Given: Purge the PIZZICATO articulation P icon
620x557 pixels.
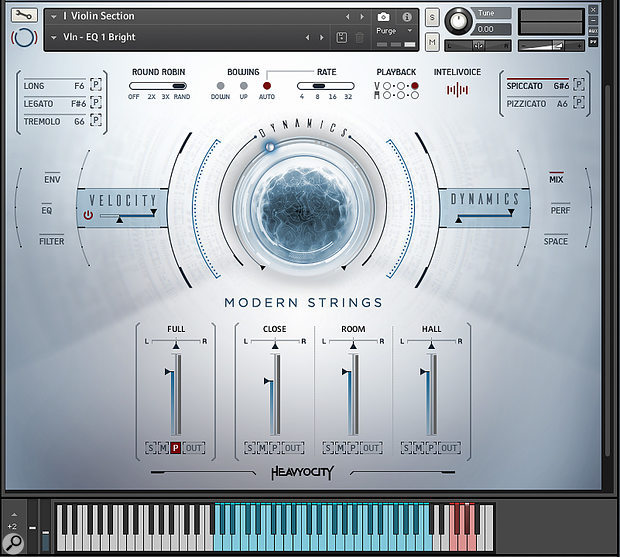Looking at the screenshot, I should point(579,103).
